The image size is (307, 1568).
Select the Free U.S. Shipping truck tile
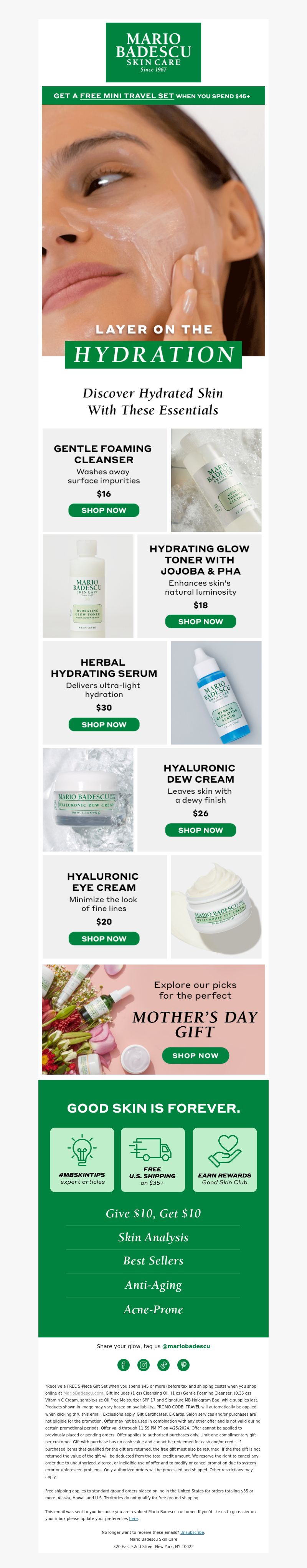click(153, 1159)
